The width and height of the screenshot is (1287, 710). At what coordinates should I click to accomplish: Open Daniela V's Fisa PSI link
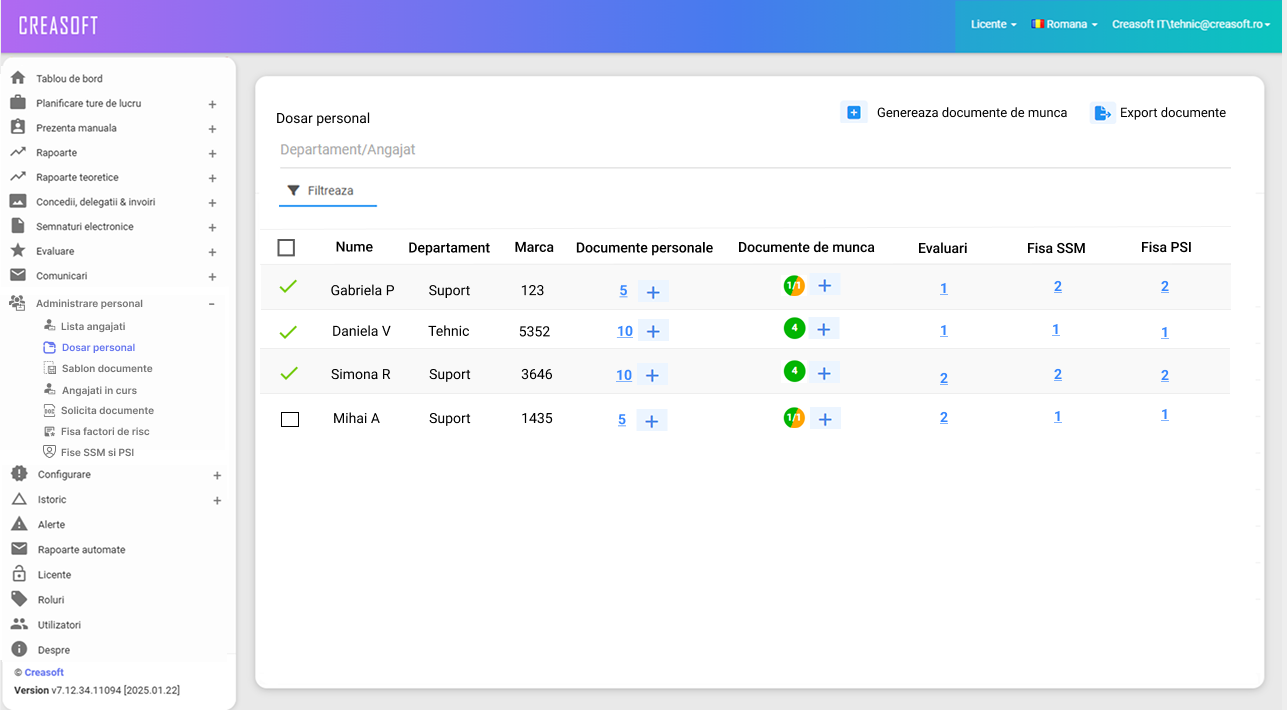tap(1165, 333)
